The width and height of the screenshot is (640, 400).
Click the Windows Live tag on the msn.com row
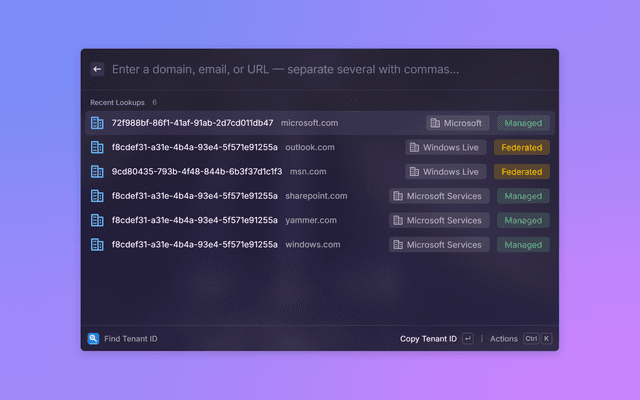(446, 171)
